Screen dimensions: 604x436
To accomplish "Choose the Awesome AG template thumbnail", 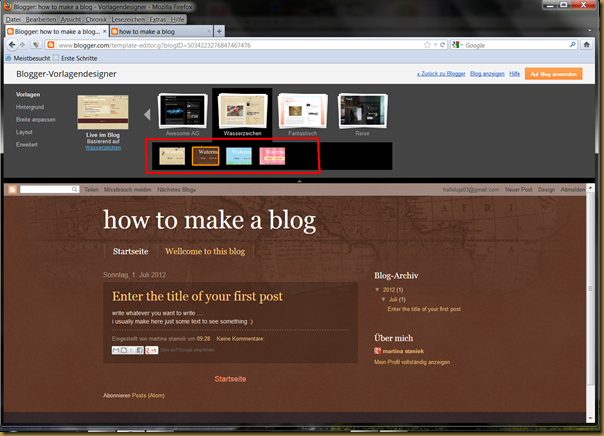I will [x=183, y=111].
